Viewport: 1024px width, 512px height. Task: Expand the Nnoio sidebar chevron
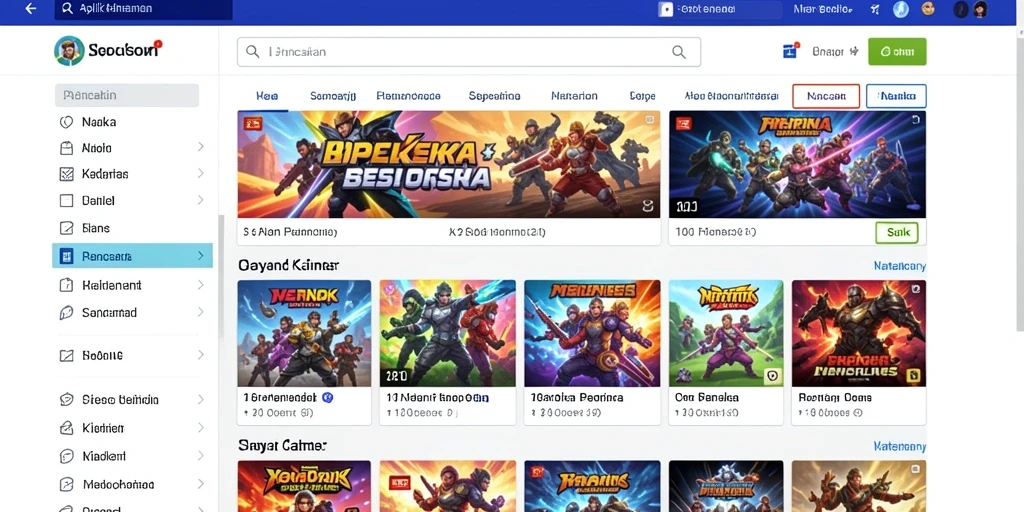[x=200, y=147]
